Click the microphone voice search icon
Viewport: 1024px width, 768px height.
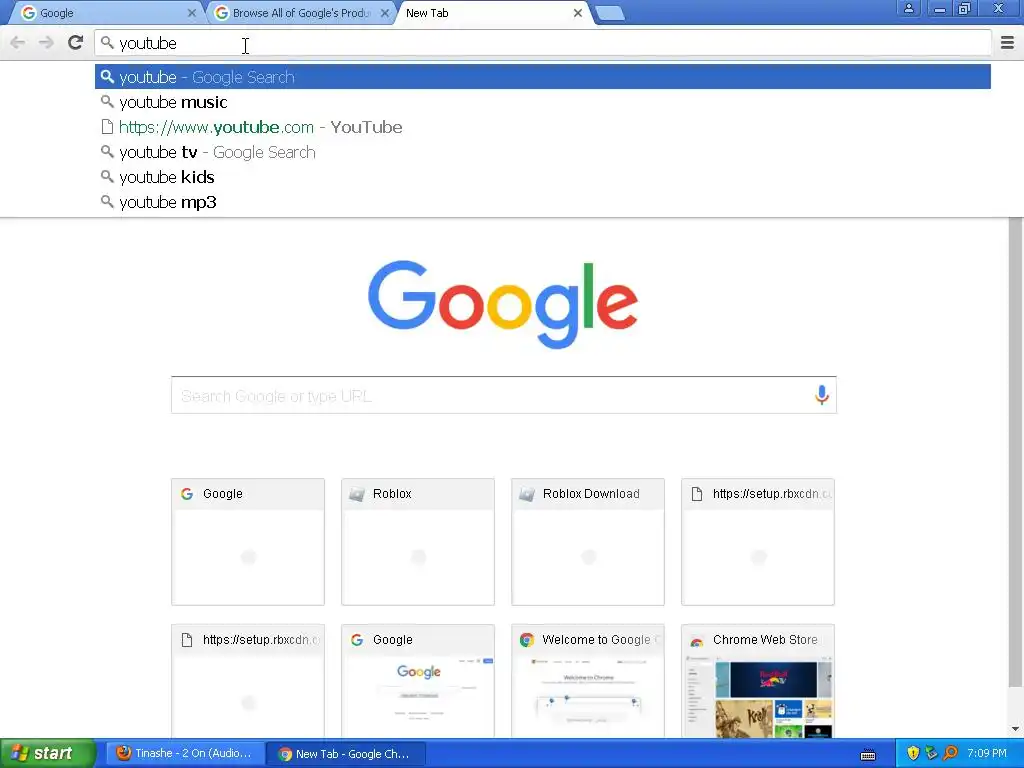pyautogui.click(x=822, y=395)
